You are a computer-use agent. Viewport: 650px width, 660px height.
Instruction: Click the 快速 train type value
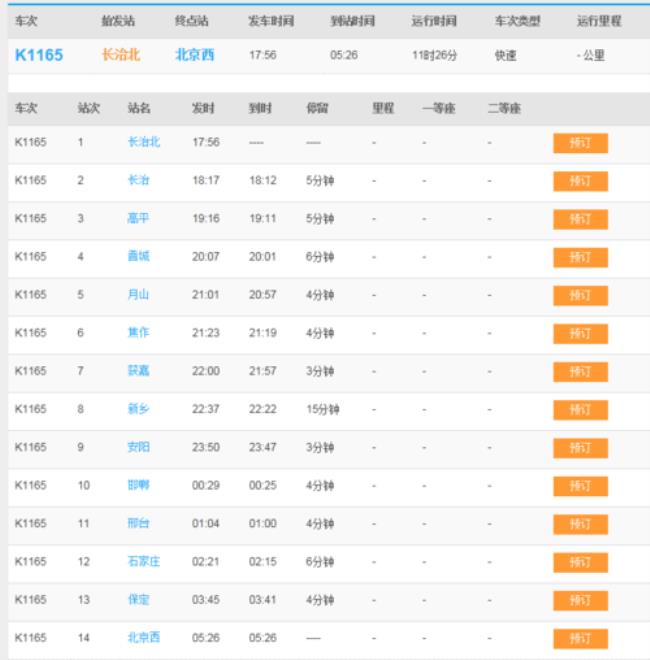[506, 55]
